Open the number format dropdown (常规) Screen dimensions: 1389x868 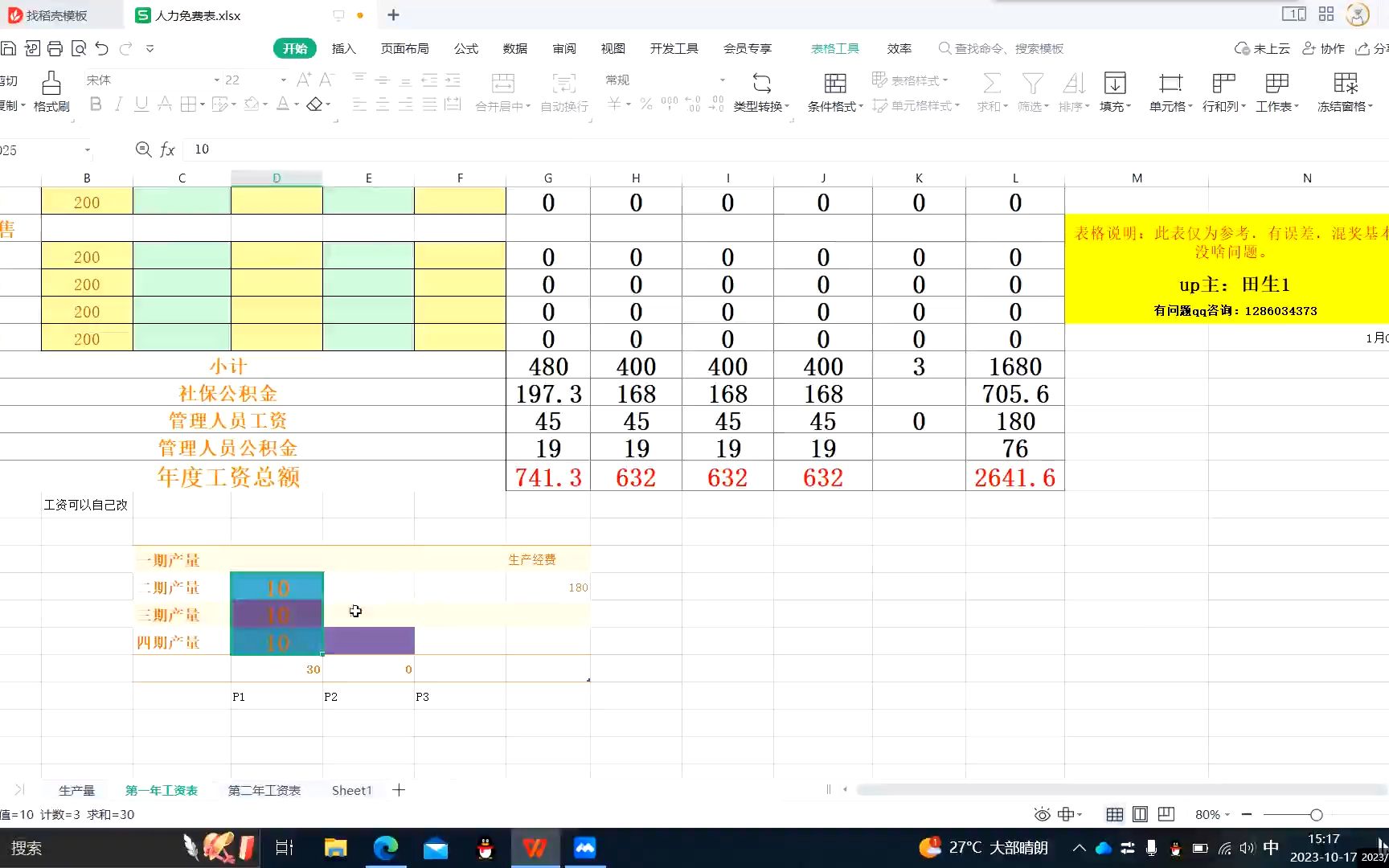coord(722,80)
